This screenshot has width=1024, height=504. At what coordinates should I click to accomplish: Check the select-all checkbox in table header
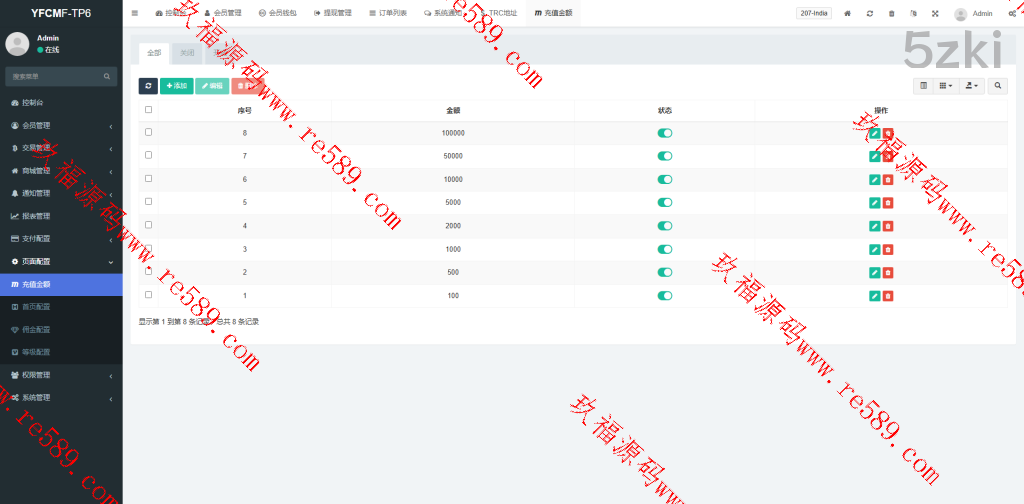tap(149, 110)
